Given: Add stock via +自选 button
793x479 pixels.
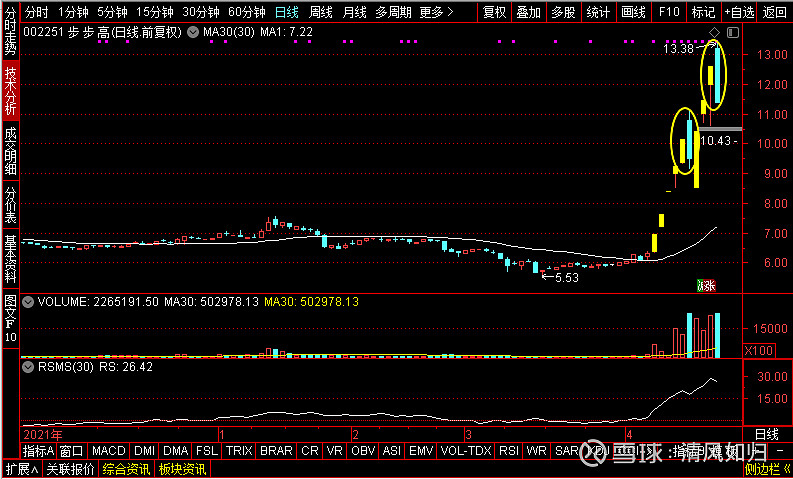Looking at the screenshot, I should click(738, 12).
